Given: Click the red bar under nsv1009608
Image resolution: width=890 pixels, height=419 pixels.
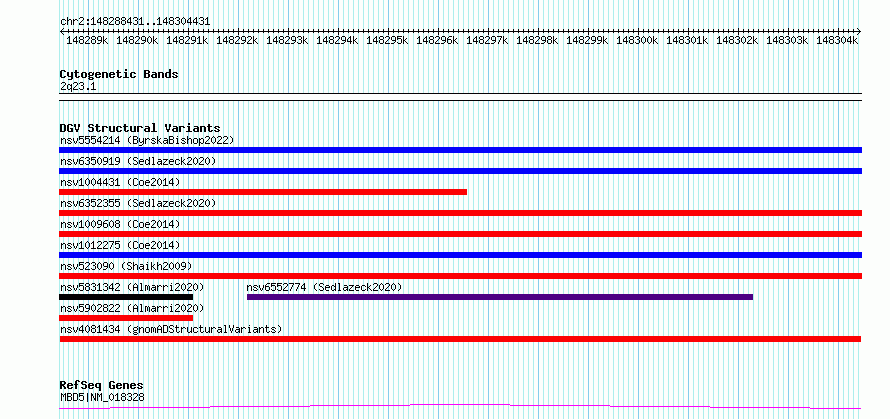Looking at the screenshot, I should click(x=460, y=234).
